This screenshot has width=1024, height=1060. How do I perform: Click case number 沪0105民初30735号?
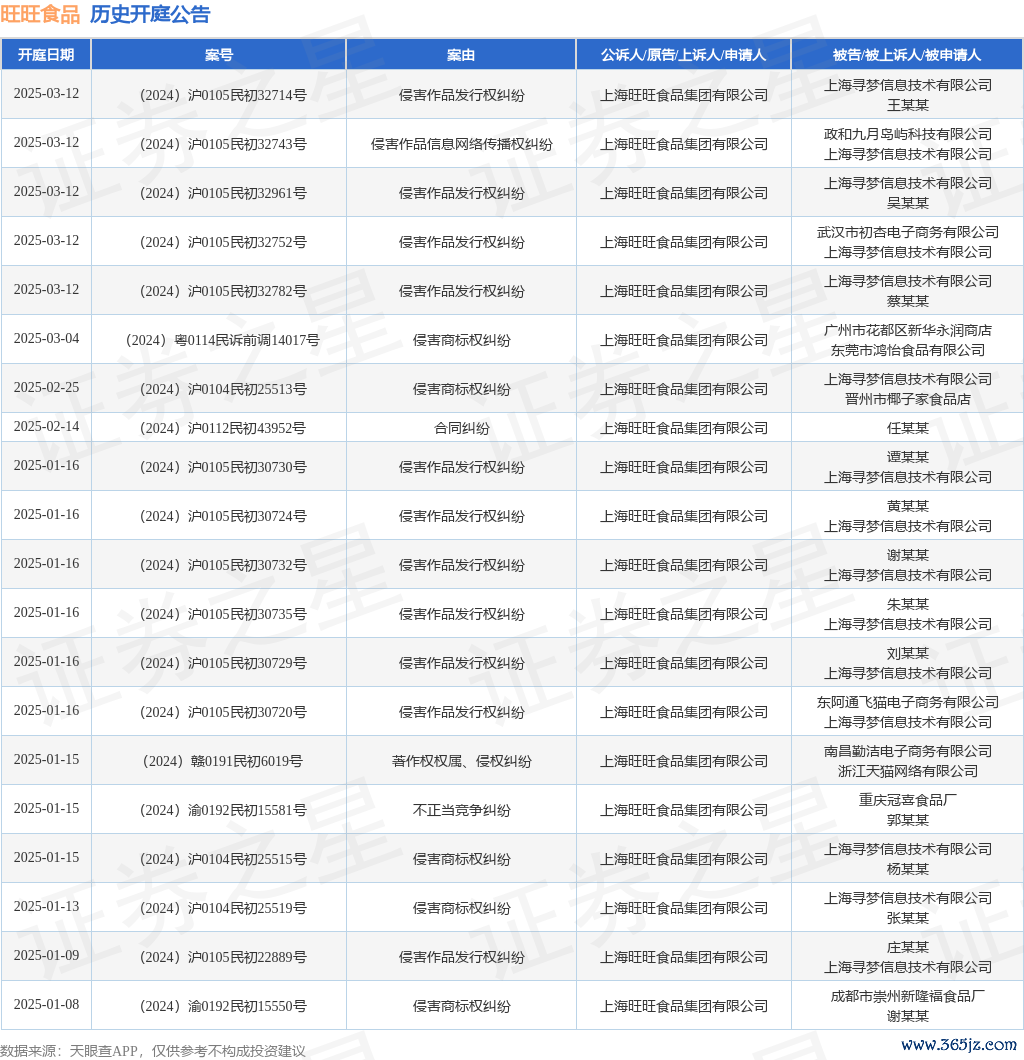point(223,615)
